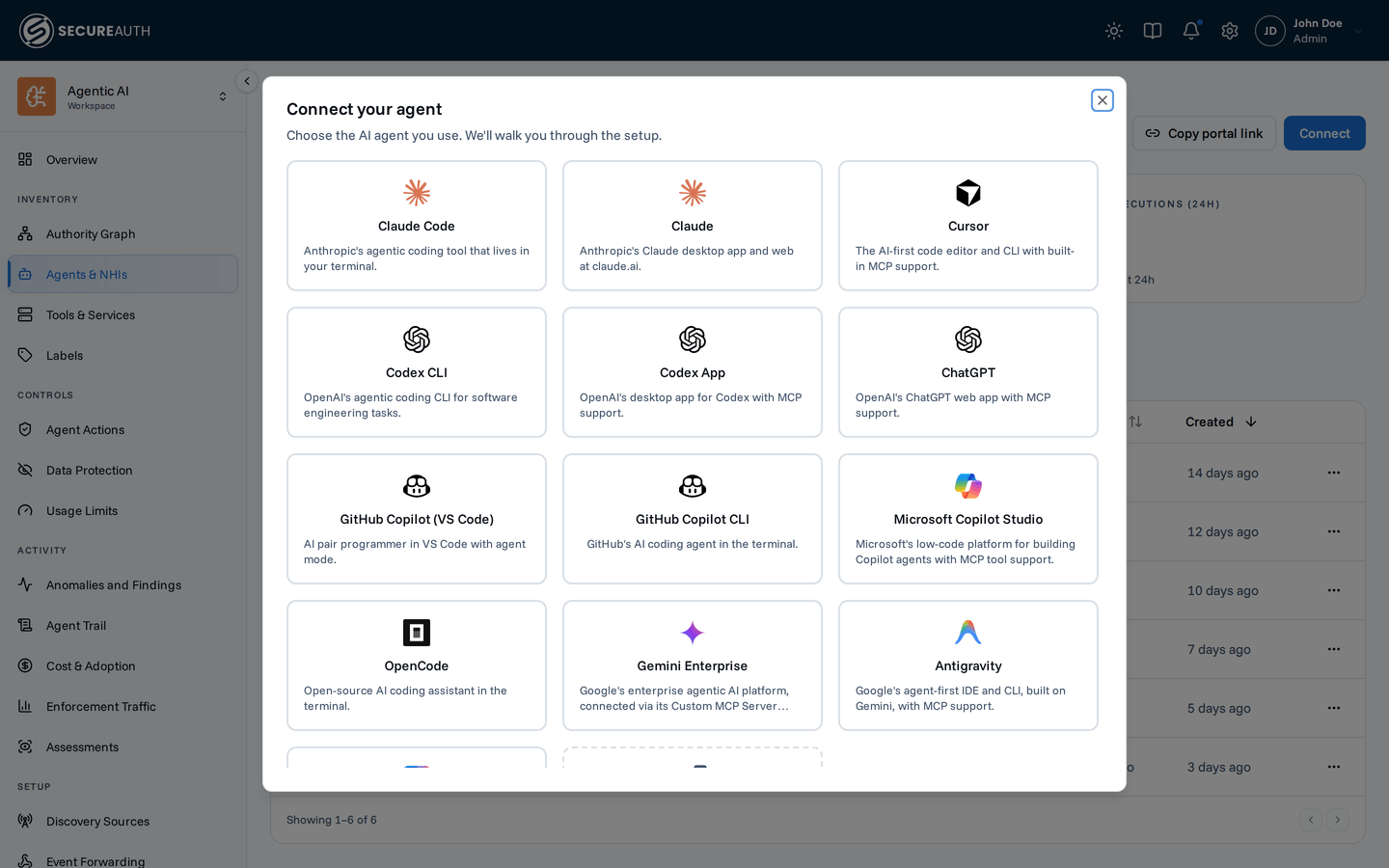Go to Authority Graph
1389x868 pixels.
point(123,233)
